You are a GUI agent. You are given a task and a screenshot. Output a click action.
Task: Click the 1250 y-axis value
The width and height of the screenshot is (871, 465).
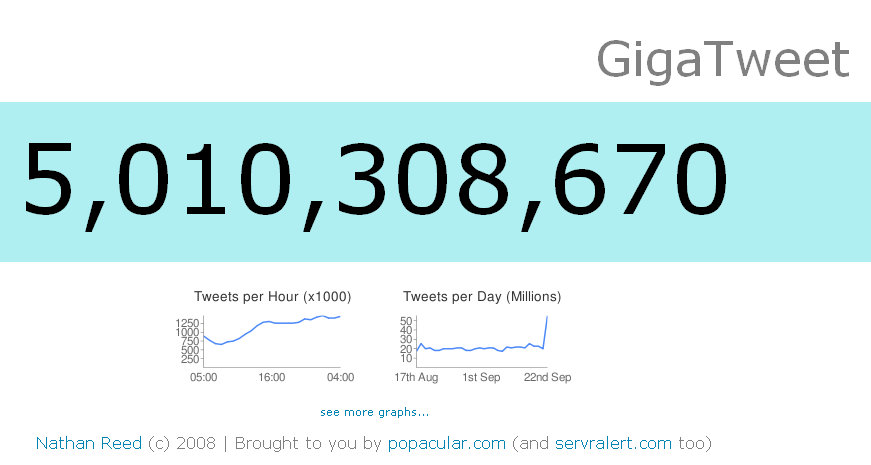pyautogui.click(x=187, y=323)
